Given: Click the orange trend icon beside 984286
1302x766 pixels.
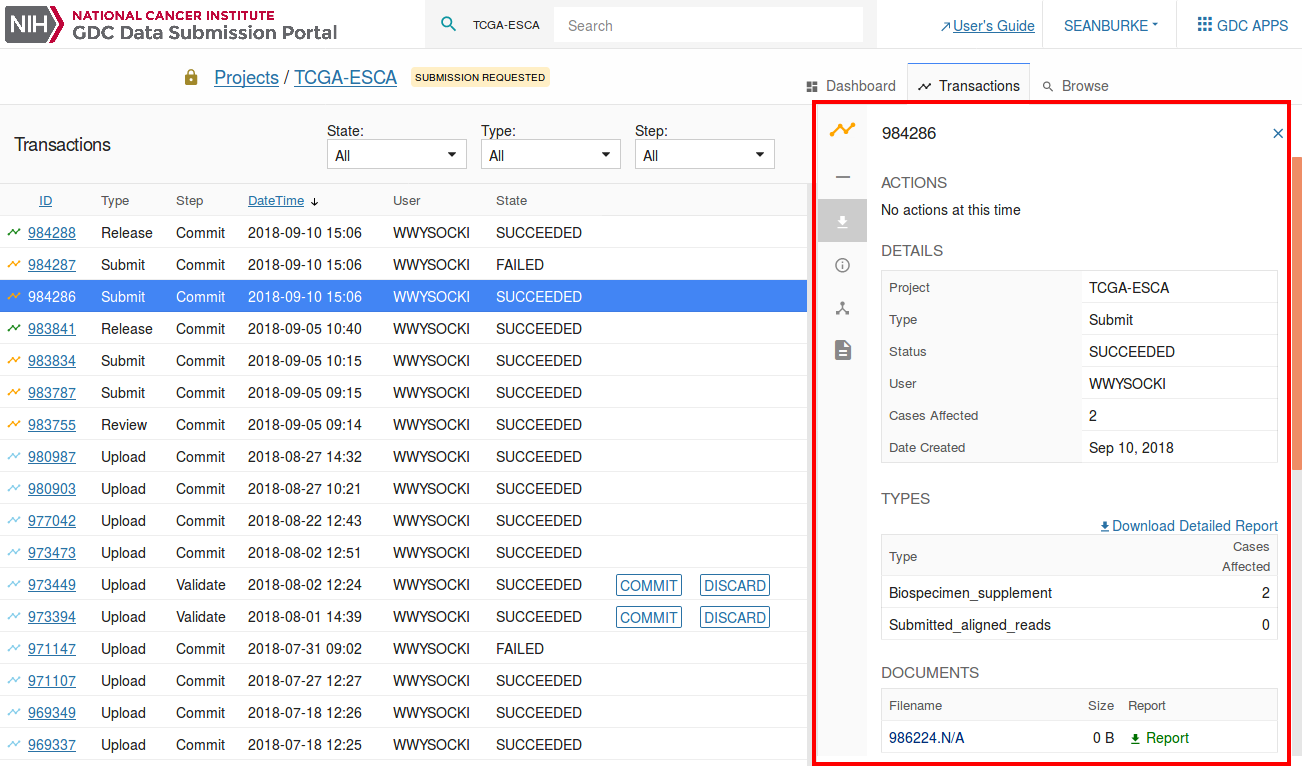Looking at the screenshot, I should click(842, 130).
